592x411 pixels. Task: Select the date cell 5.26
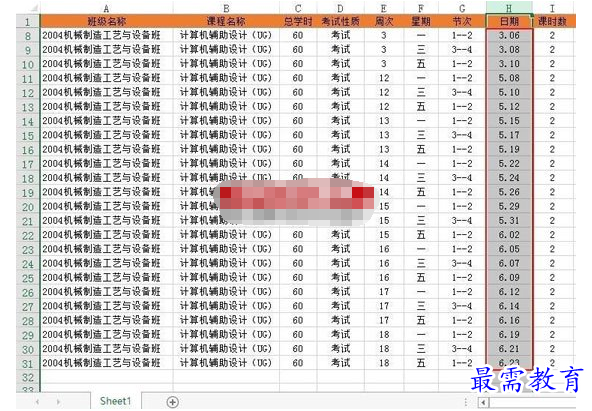tap(509, 192)
